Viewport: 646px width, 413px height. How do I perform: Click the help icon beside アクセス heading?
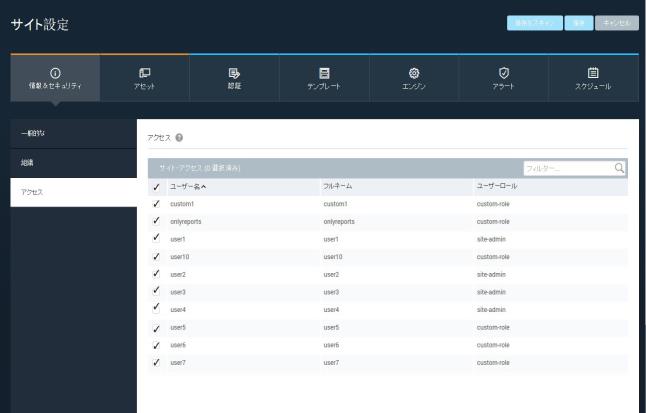point(179,136)
